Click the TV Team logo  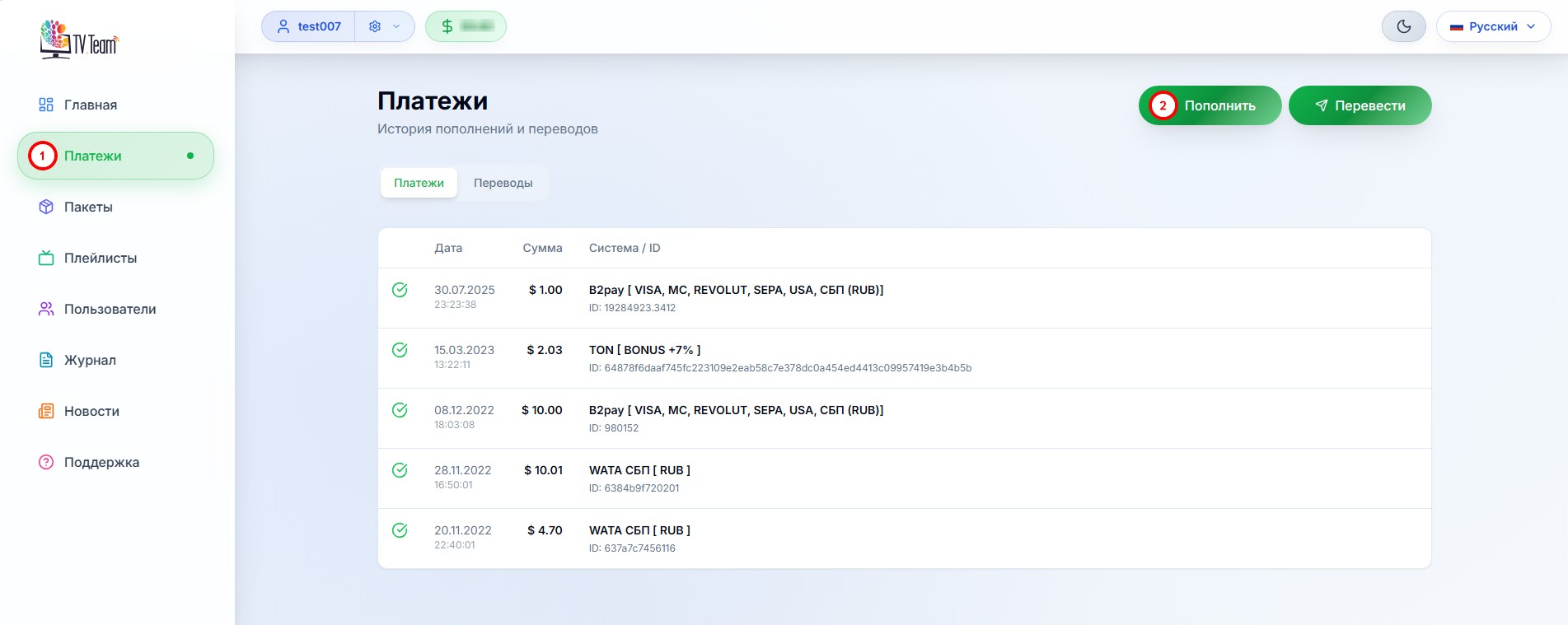pos(79,40)
